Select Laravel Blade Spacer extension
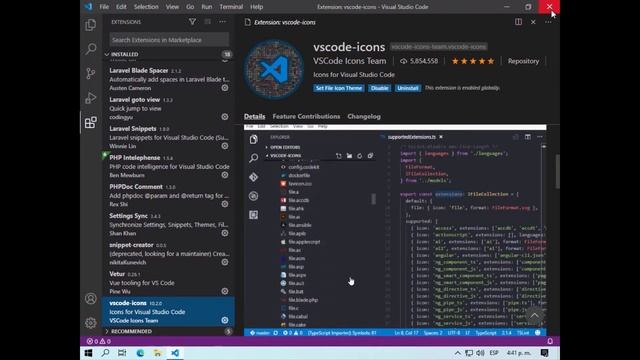640x360 pixels. pyautogui.click(x=168, y=79)
